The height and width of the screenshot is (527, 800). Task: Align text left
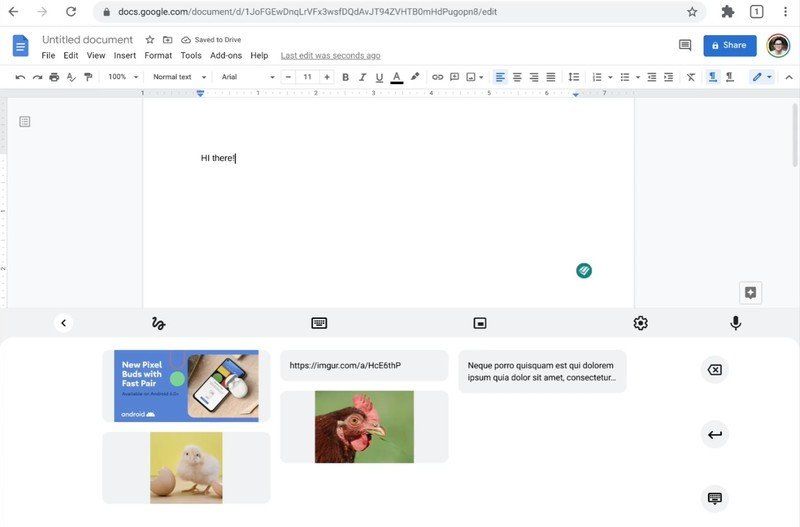500,77
